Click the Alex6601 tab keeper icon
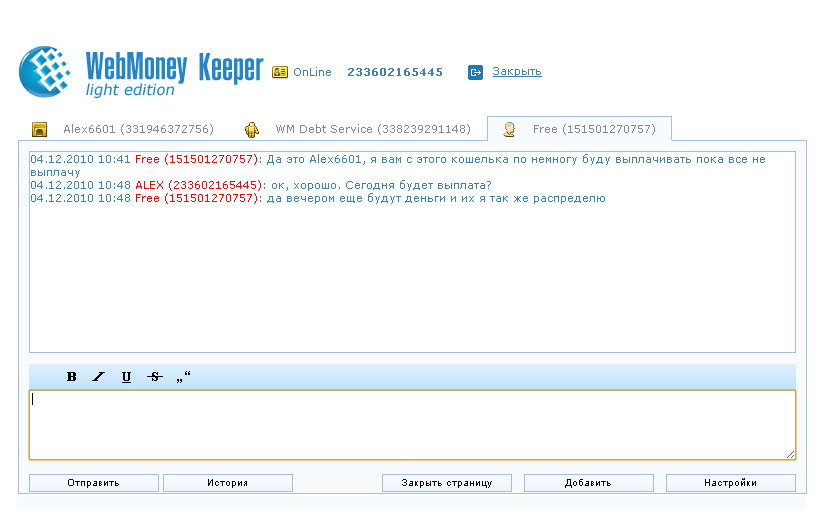832x530 pixels. coord(39,129)
